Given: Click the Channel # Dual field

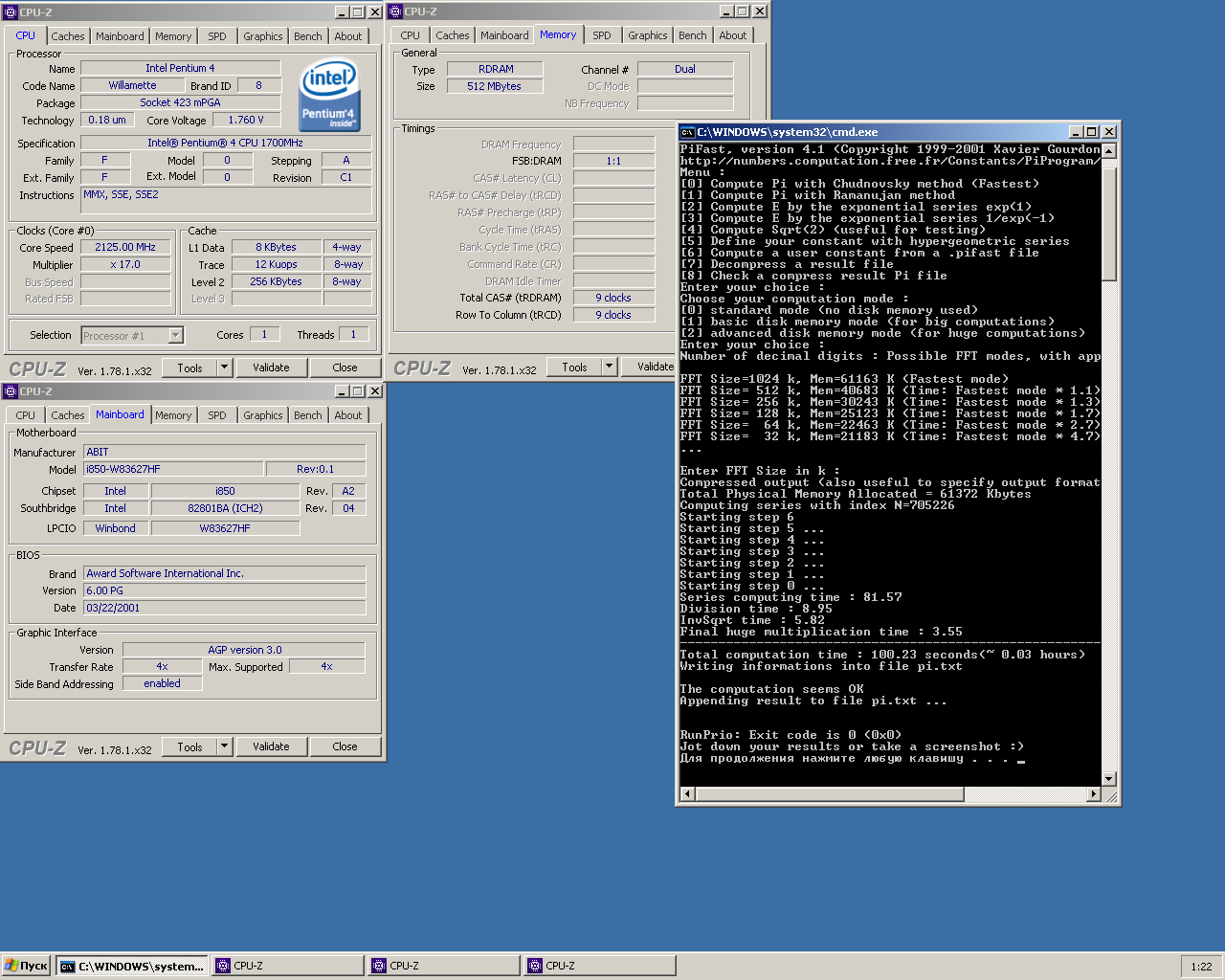Looking at the screenshot, I should coord(685,69).
